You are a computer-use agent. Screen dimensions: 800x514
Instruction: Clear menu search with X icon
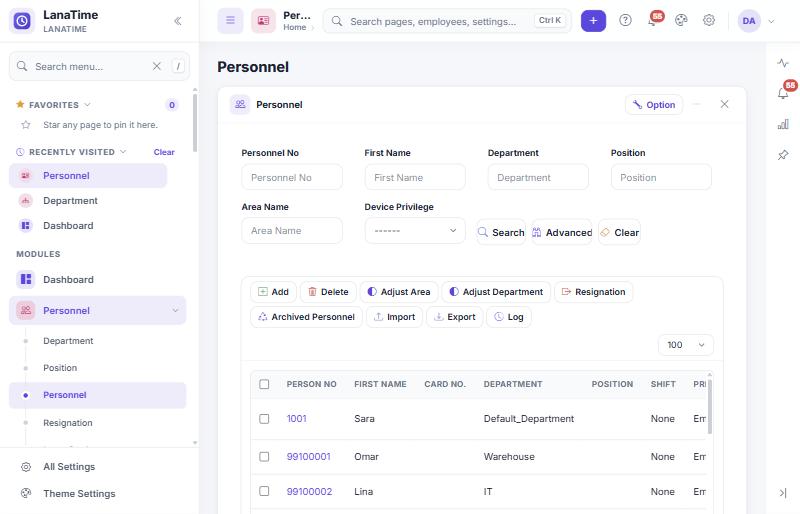(x=157, y=66)
